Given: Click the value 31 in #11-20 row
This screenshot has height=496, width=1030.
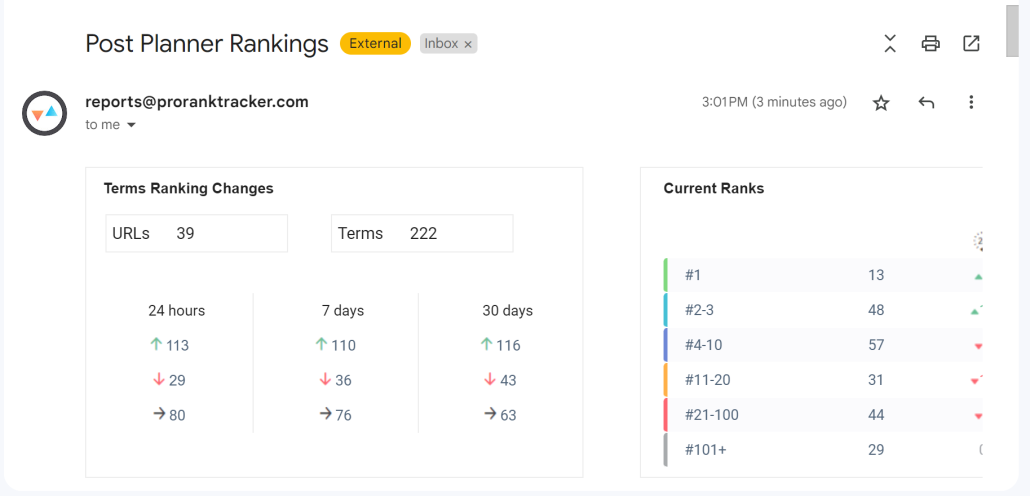Looking at the screenshot, I should click(x=876, y=380).
